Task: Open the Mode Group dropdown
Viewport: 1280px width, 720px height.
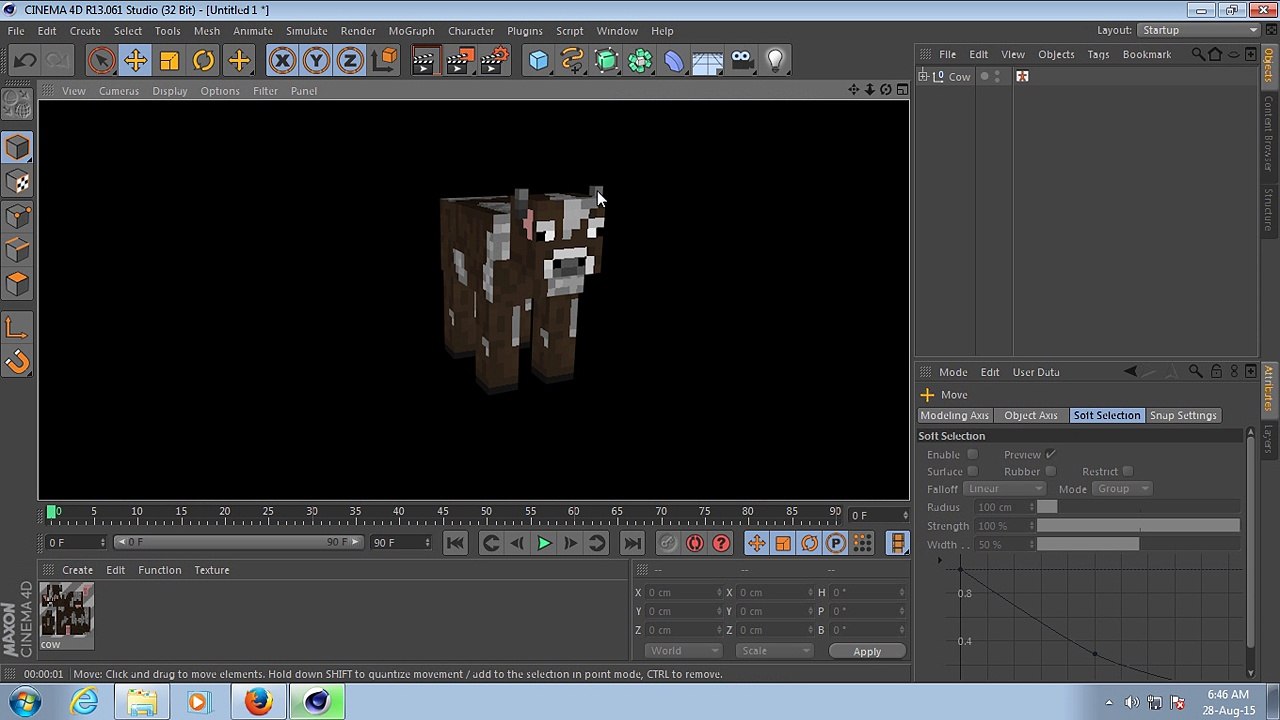Action: (1124, 489)
